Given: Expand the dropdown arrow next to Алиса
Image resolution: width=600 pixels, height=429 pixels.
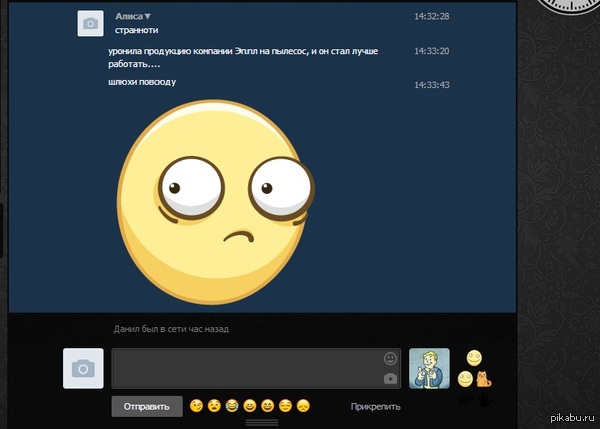Looking at the screenshot, I should click(148, 17).
